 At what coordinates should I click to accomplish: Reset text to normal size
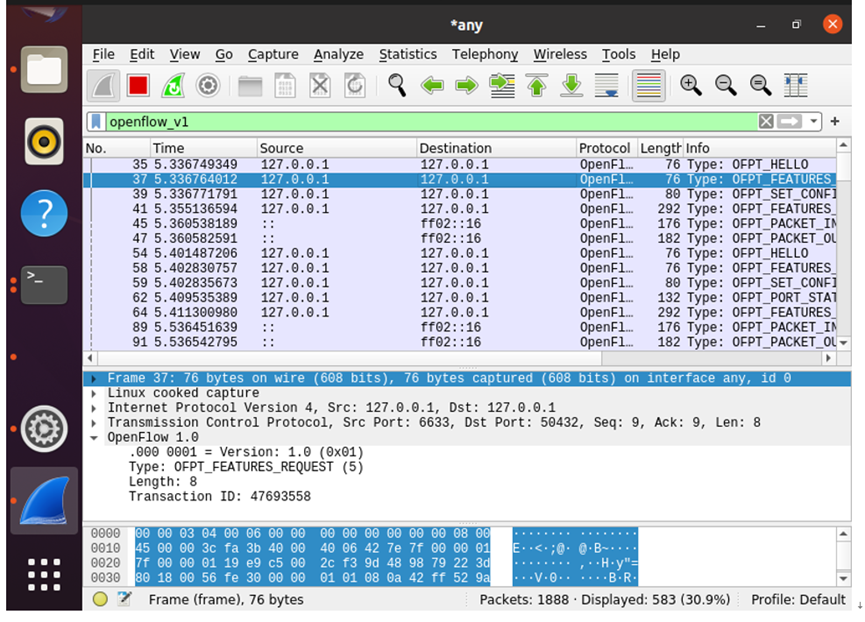(x=760, y=85)
